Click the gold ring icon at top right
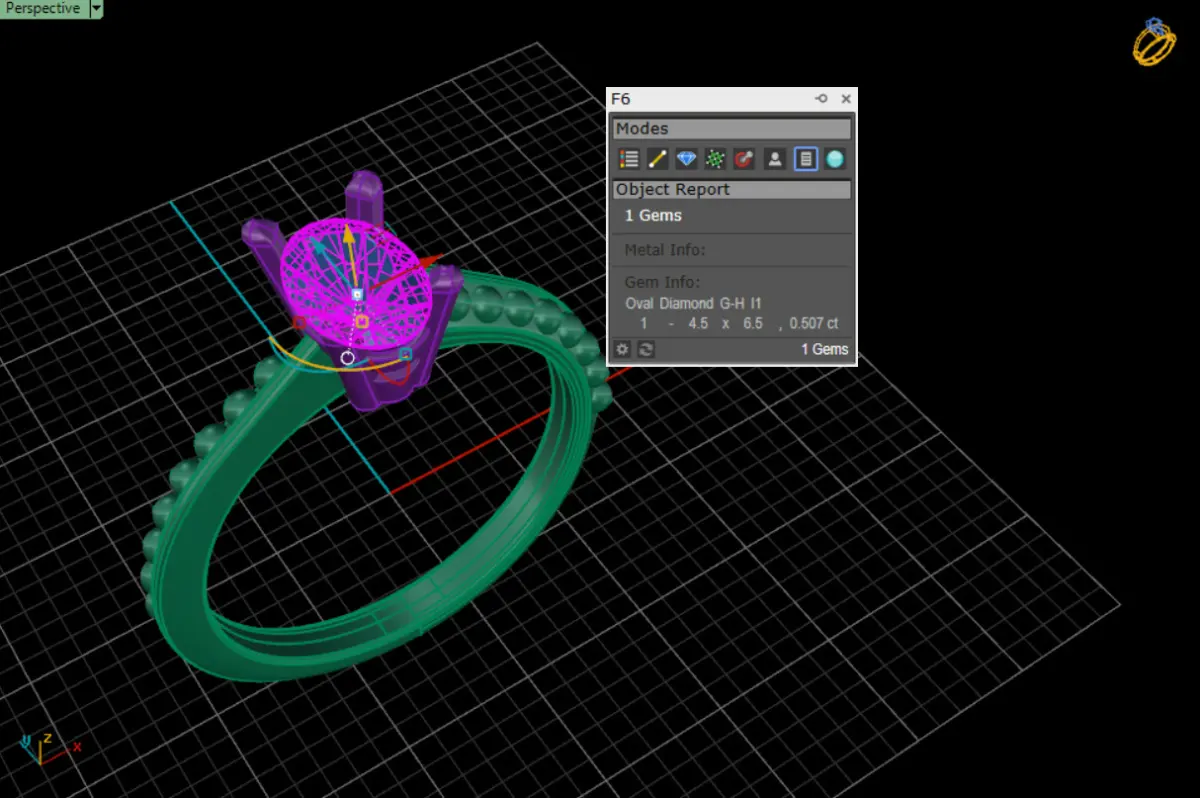The height and width of the screenshot is (798, 1200). coord(1154,40)
